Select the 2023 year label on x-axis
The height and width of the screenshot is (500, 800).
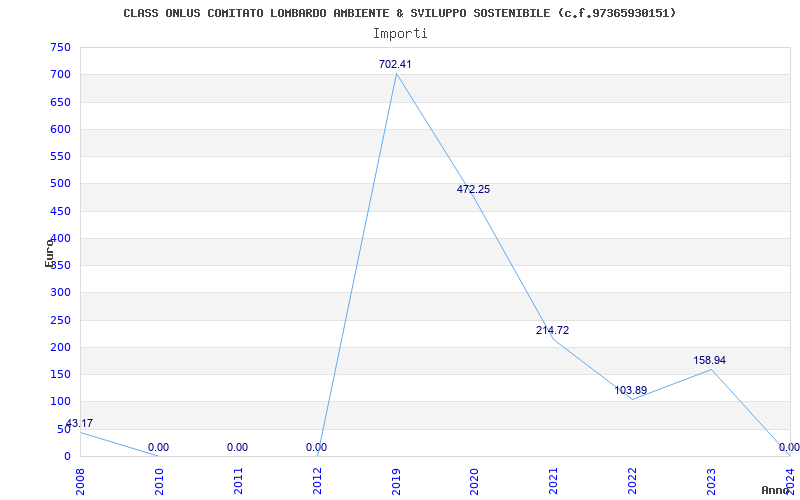tap(711, 481)
